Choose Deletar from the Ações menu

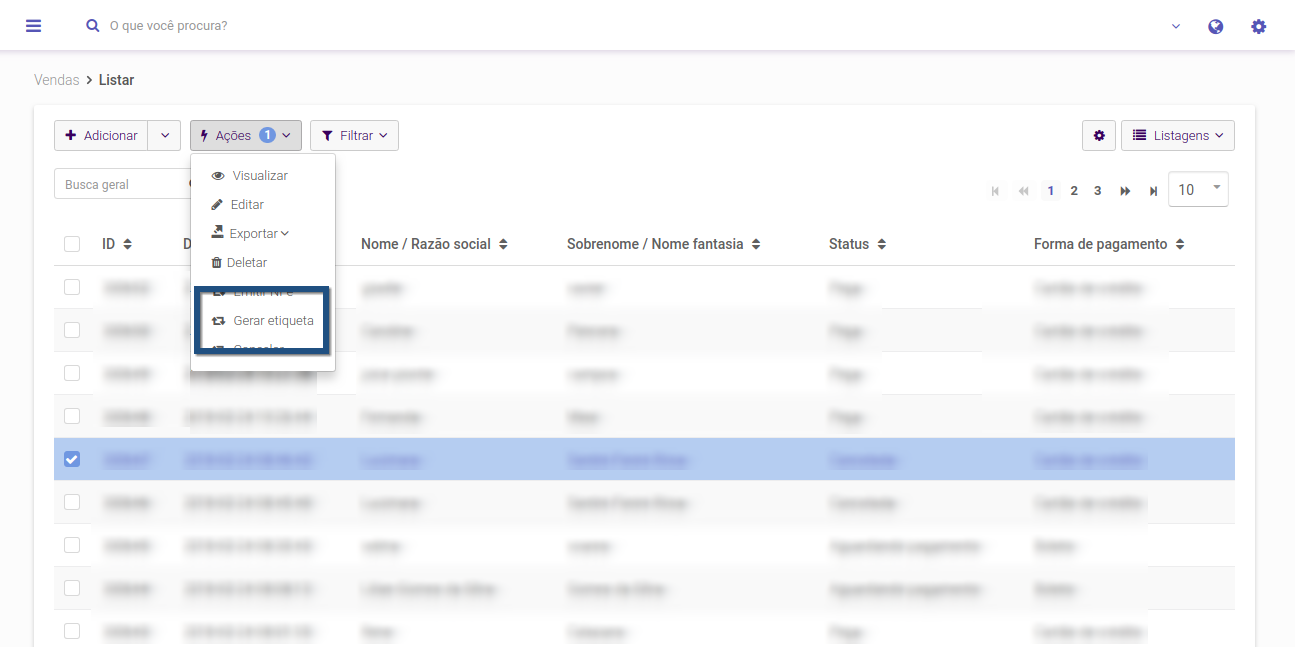tap(239, 263)
